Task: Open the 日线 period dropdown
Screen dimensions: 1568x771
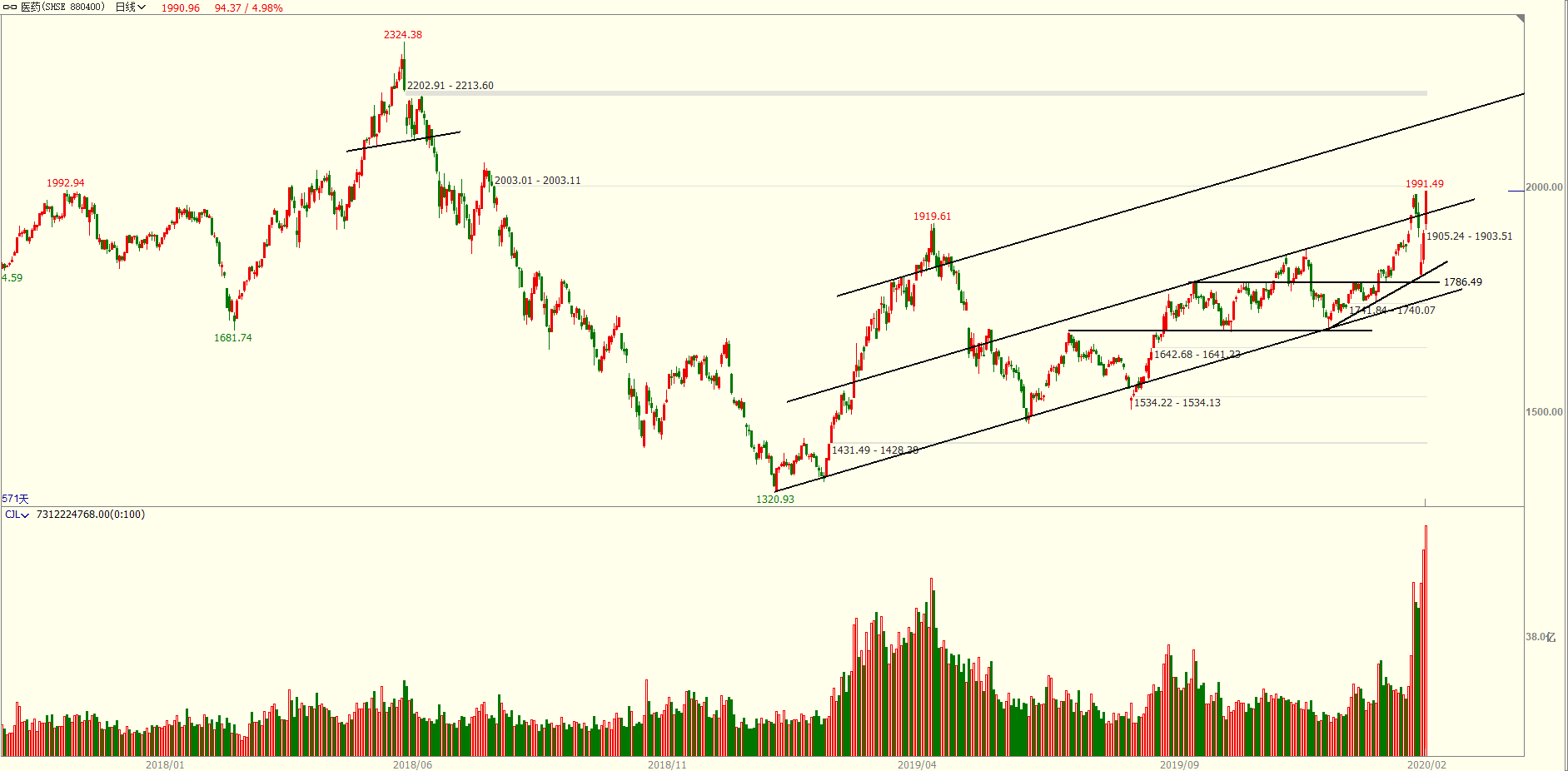Action: pos(130,7)
